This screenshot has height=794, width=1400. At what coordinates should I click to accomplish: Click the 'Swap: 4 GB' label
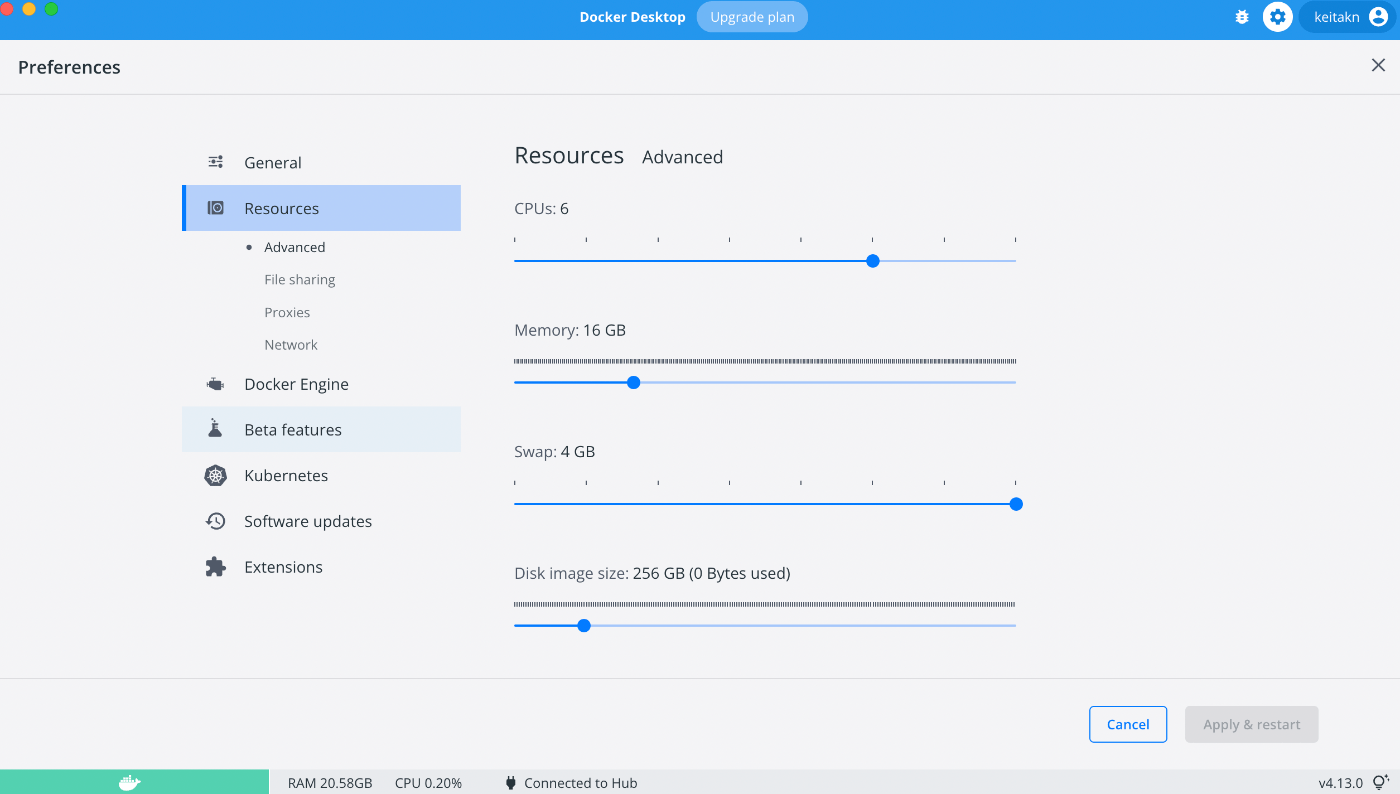(554, 452)
